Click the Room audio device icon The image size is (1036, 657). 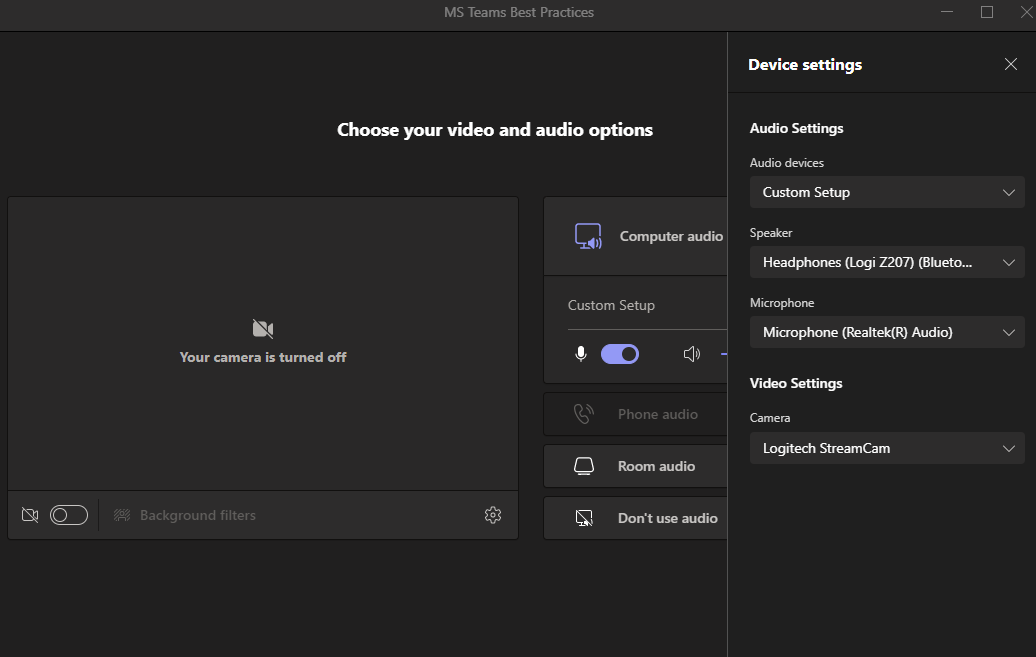tap(584, 466)
